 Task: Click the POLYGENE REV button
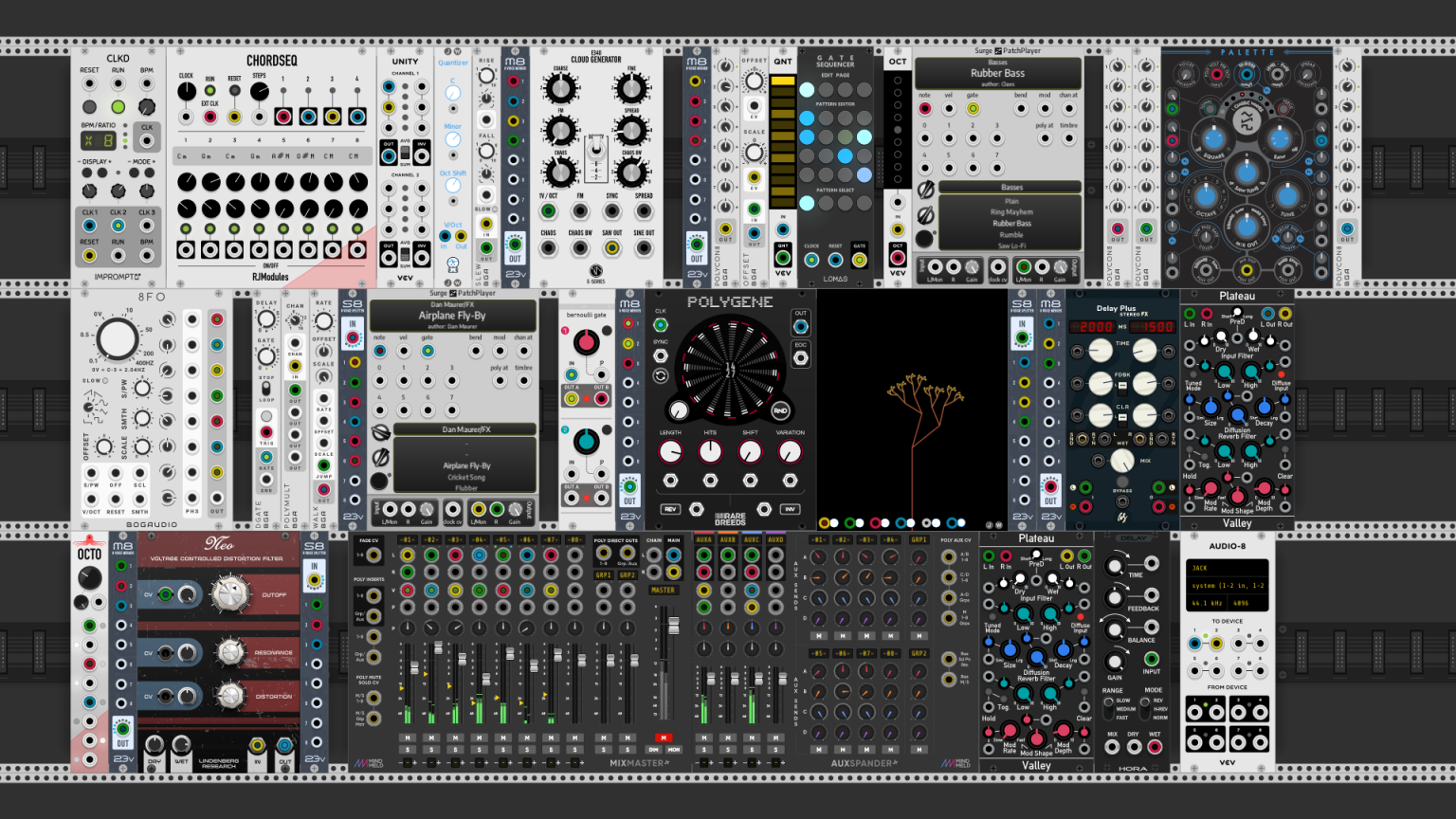pos(670,509)
